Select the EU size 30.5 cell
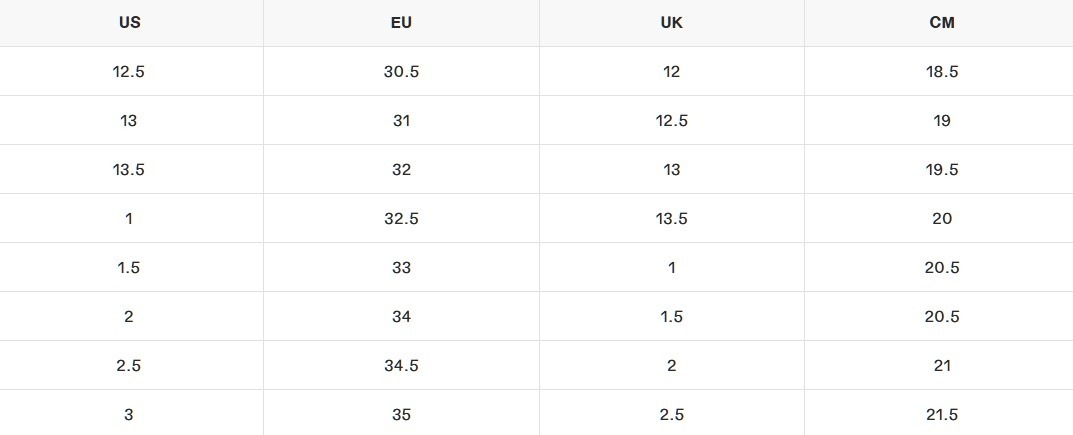Viewport: 1073px width, 435px height. [x=401, y=72]
